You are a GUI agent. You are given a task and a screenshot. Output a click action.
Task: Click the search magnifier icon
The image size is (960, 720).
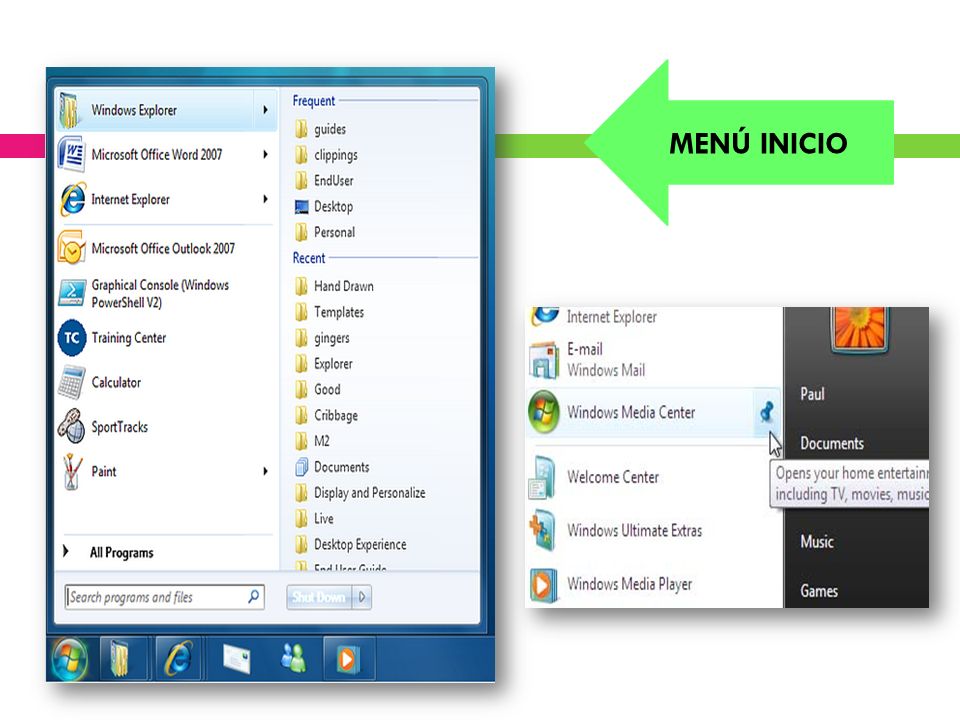point(253,596)
